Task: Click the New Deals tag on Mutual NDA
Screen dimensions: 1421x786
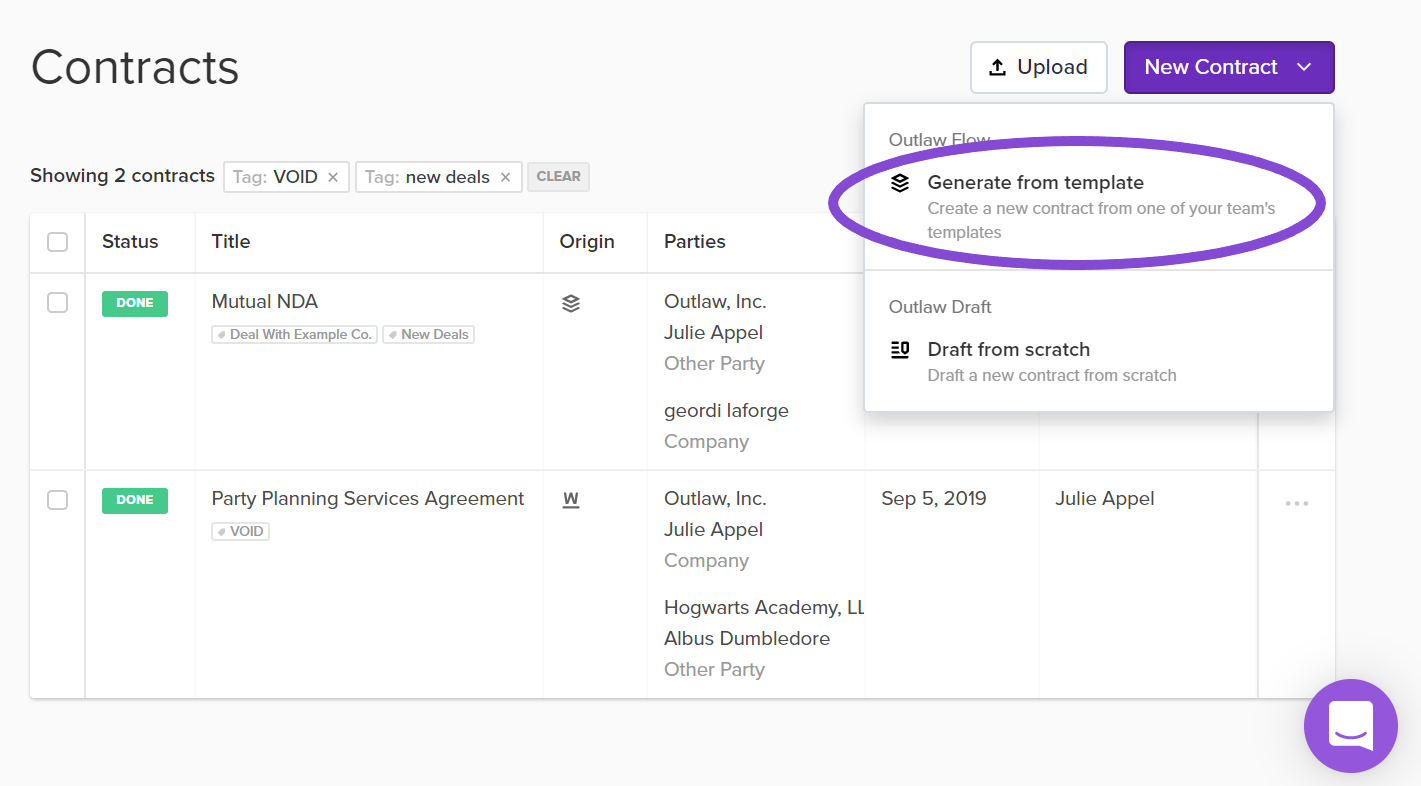Action: (x=429, y=334)
